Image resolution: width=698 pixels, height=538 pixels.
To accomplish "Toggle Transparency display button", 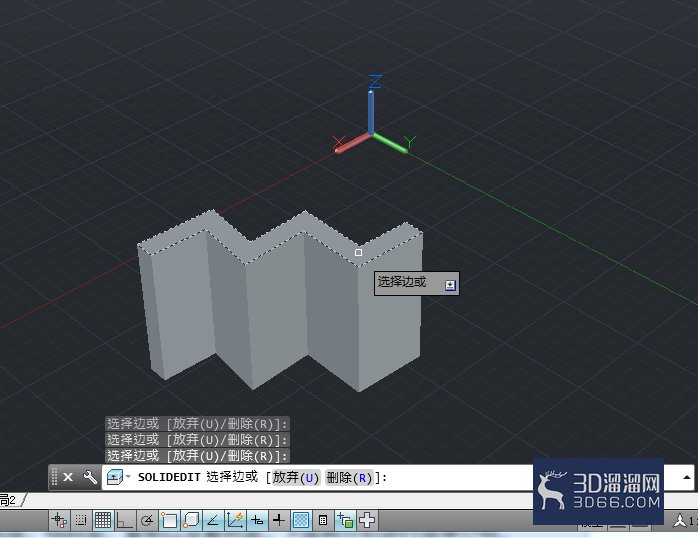I will [301, 520].
